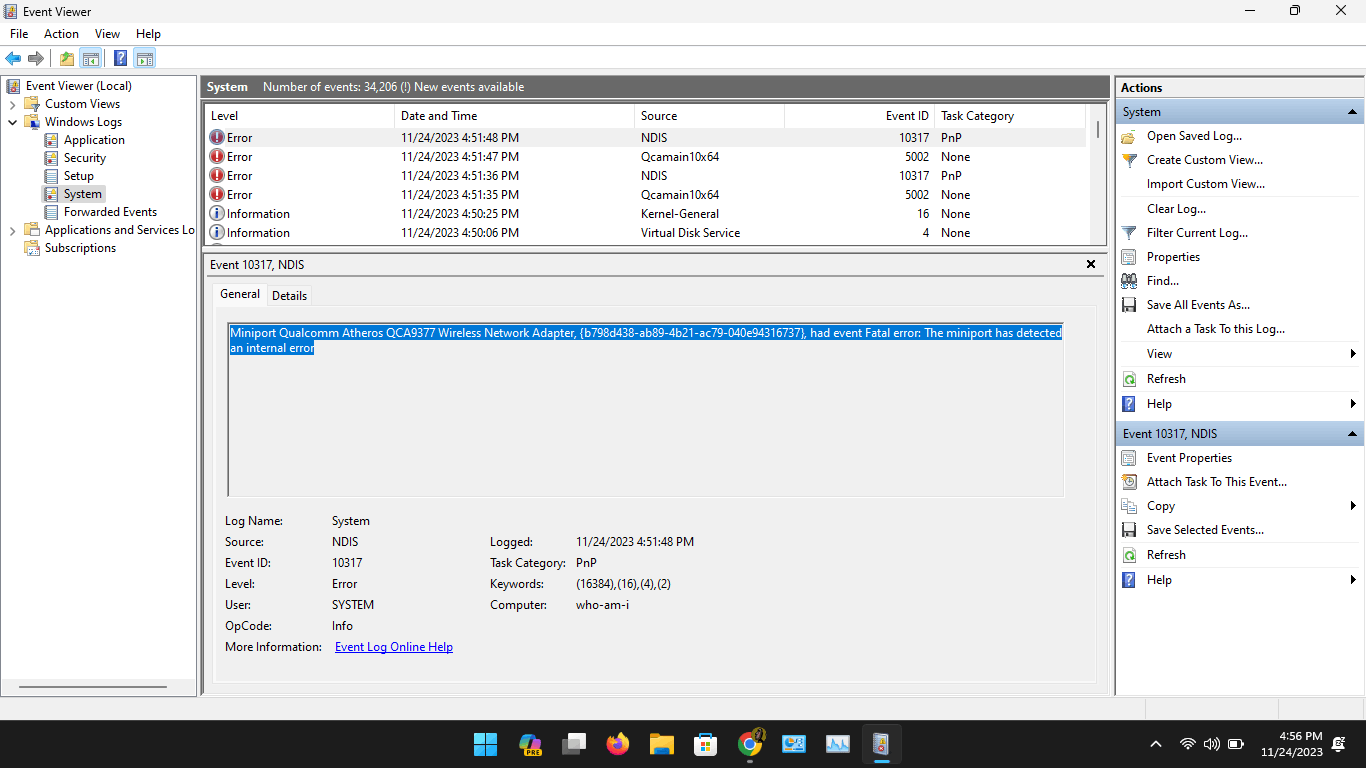The height and width of the screenshot is (768, 1366).
Task: Sort by Event ID column header
Action: point(859,116)
